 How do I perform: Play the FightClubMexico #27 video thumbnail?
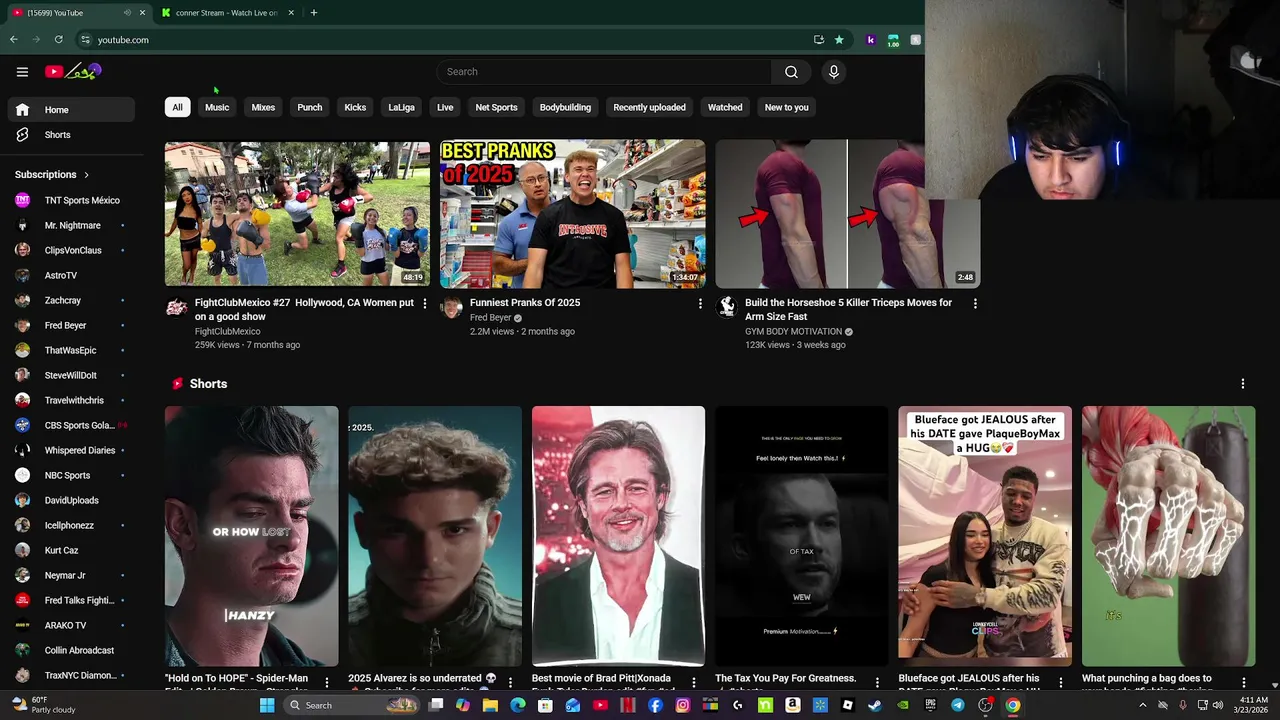297,214
